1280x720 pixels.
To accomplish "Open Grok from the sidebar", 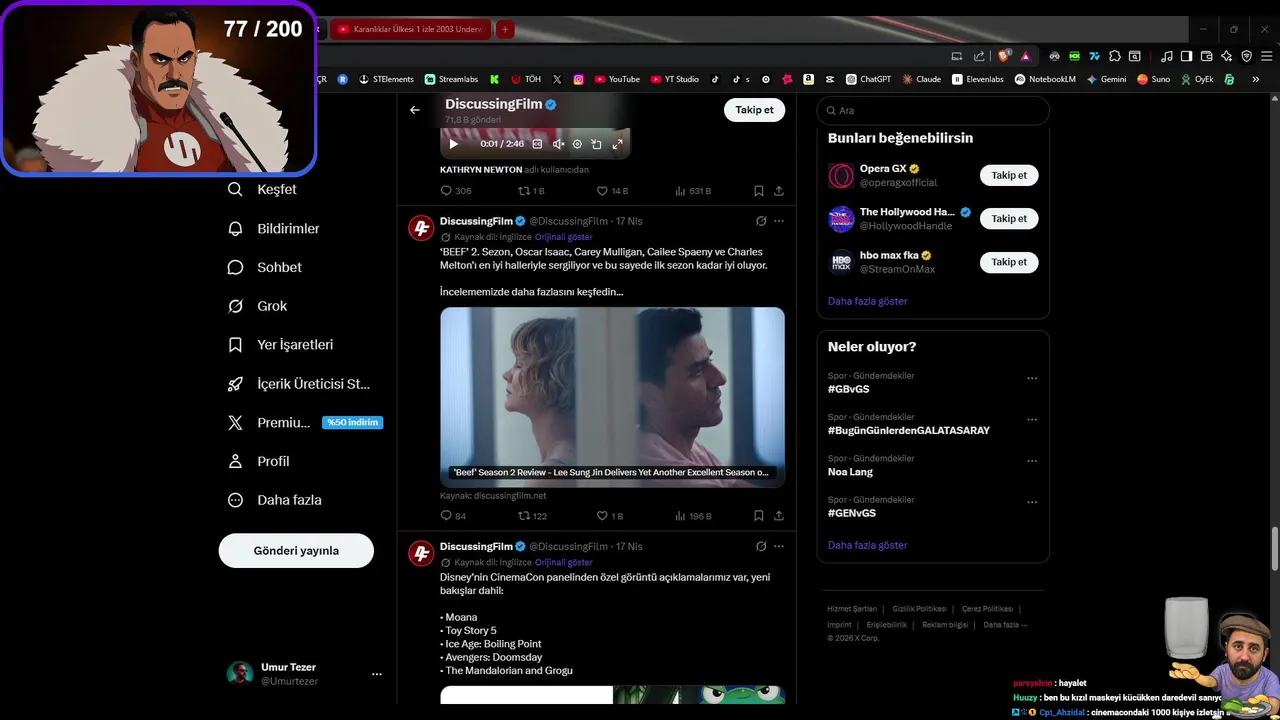I will click(258, 306).
